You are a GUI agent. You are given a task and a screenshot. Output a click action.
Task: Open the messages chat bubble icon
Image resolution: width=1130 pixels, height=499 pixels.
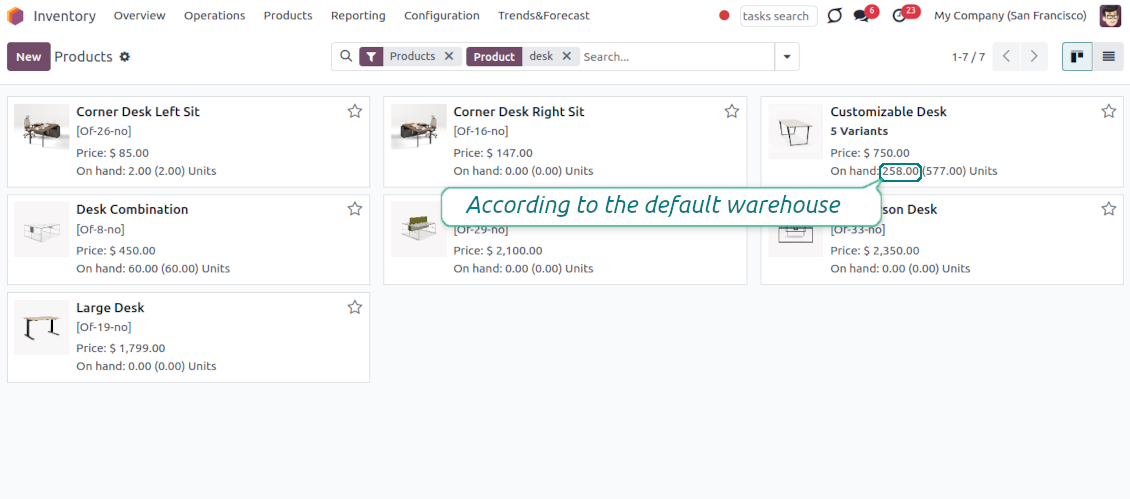[x=861, y=16]
